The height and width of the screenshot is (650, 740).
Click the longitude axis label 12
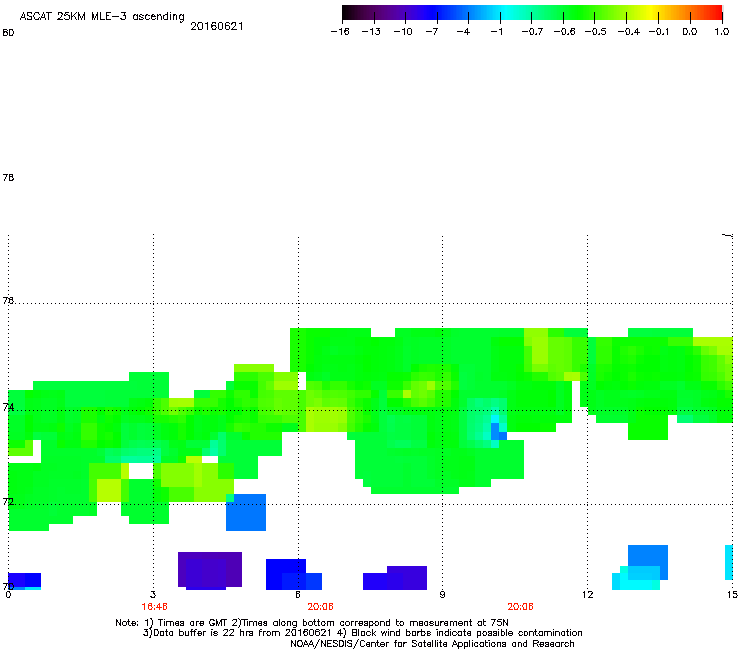[x=588, y=594]
